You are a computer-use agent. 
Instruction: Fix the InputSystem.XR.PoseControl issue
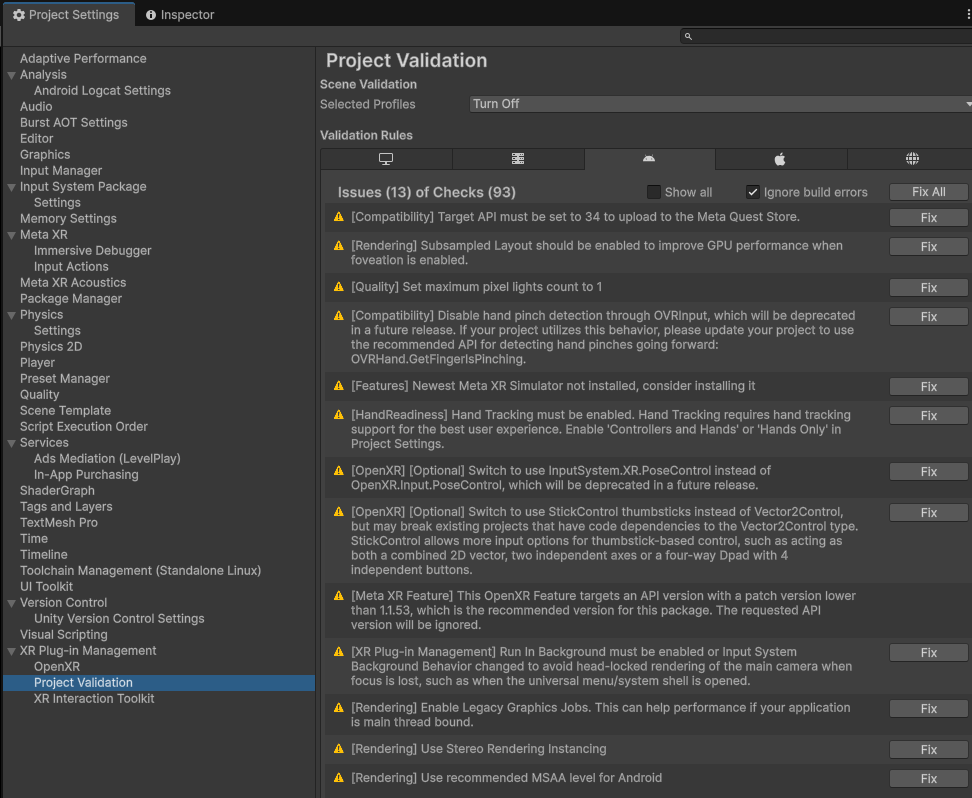(928, 472)
